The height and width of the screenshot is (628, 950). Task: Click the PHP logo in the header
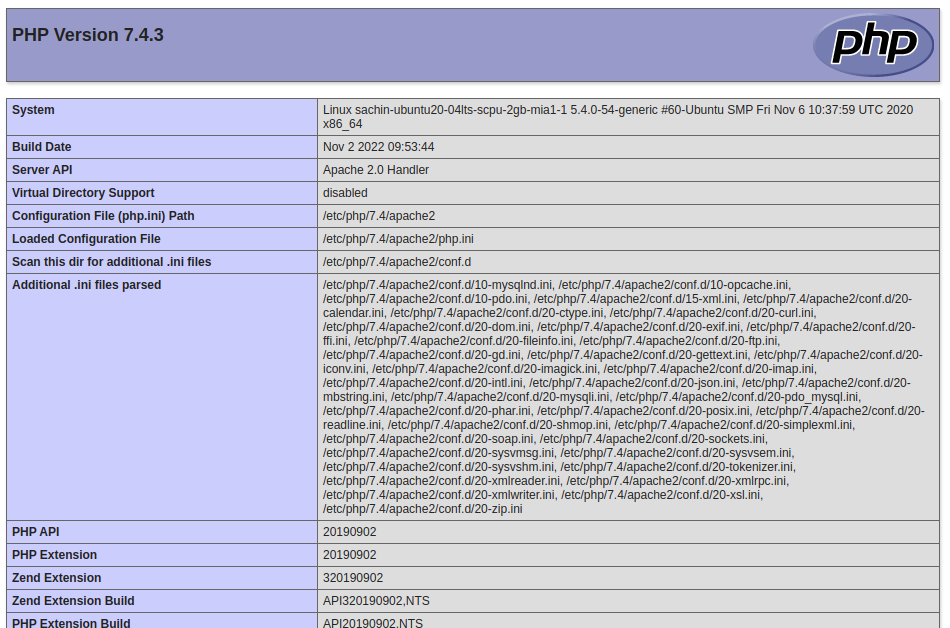873,45
